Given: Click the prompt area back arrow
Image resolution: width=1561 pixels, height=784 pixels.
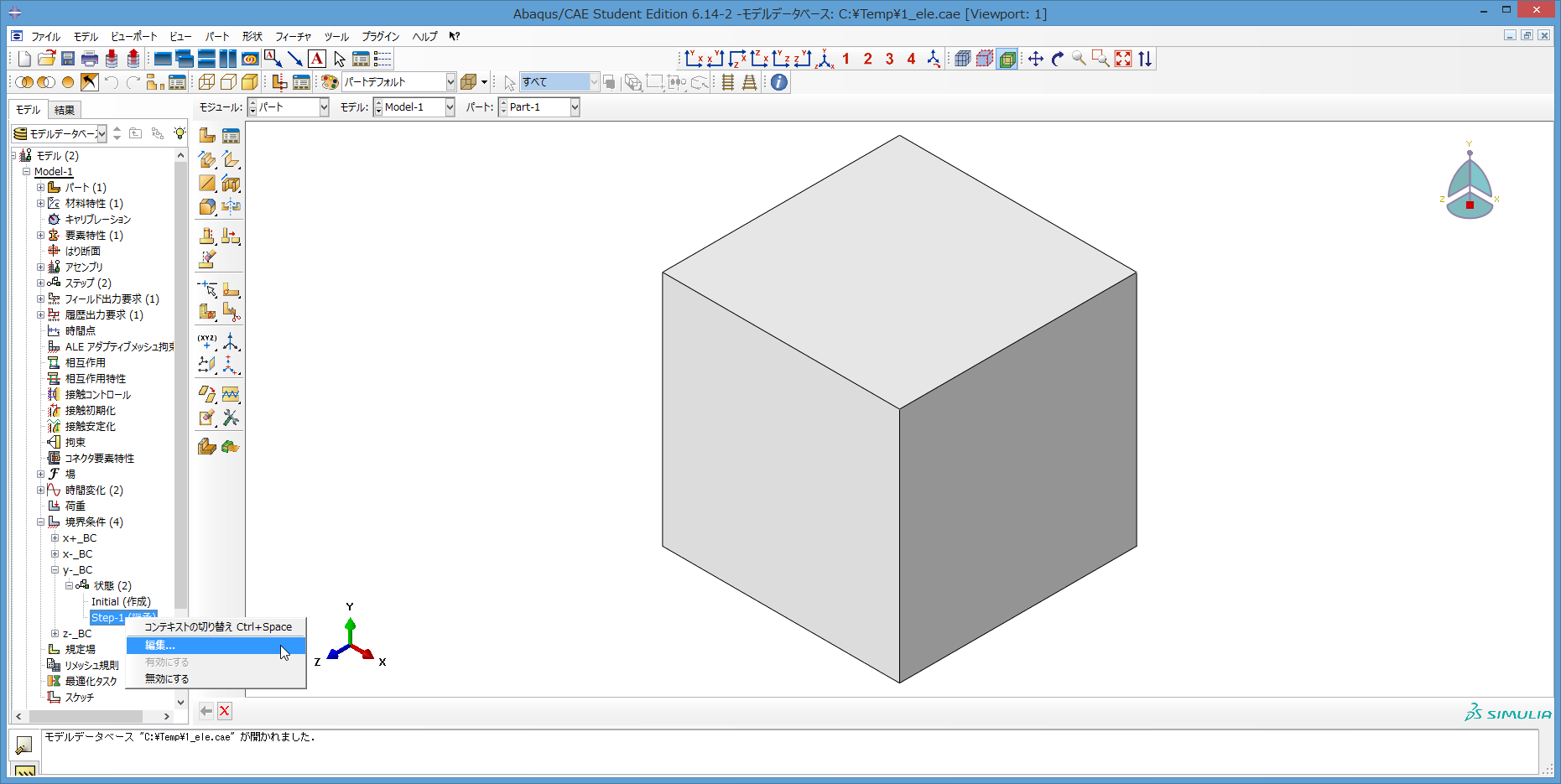Looking at the screenshot, I should (206, 711).
